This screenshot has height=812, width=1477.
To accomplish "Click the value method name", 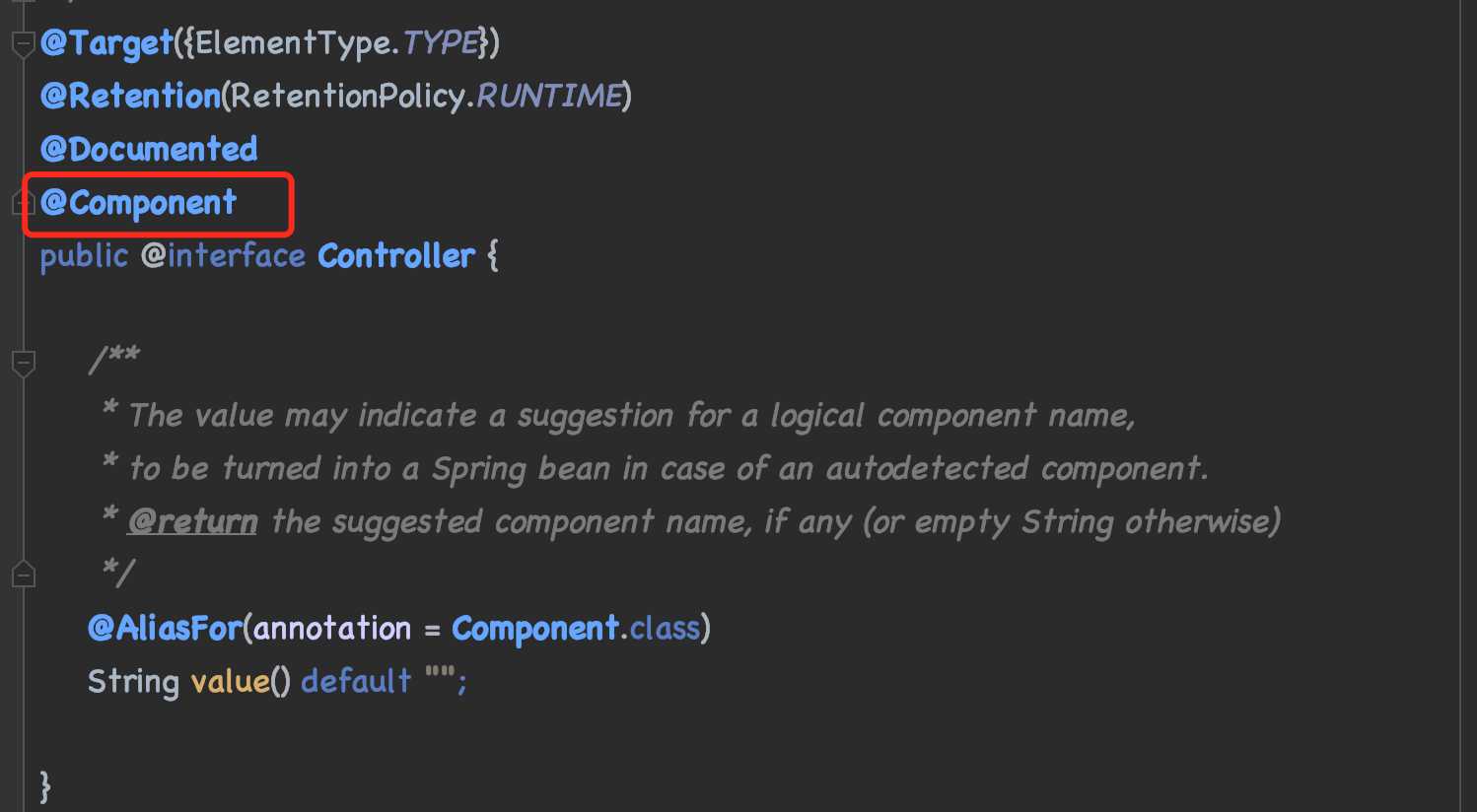I will pos(230,682).
